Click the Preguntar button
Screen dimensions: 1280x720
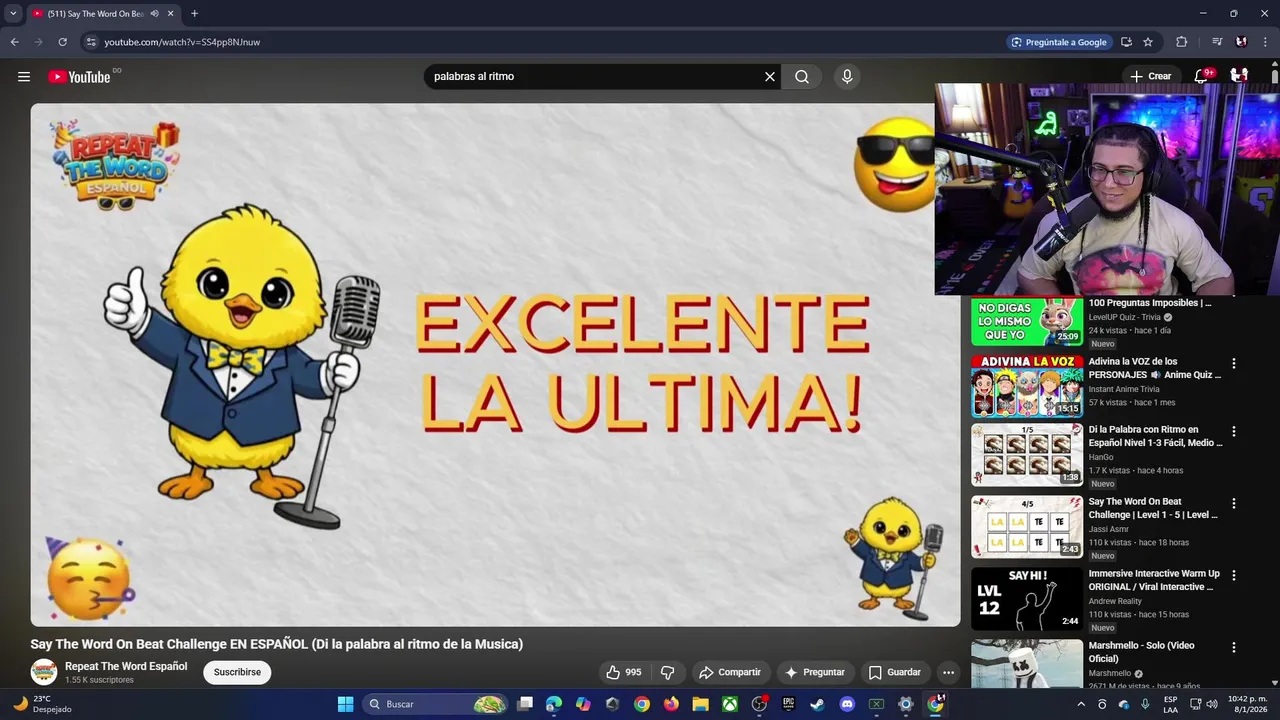815,672
